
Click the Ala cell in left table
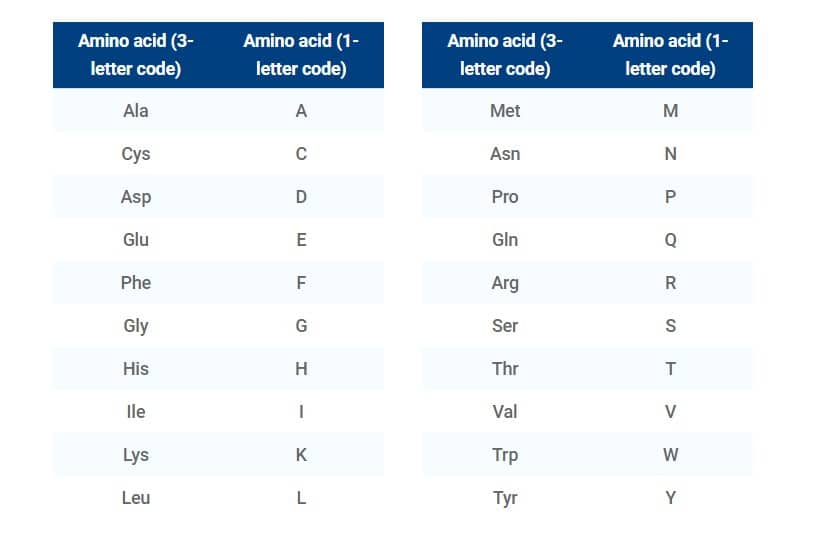pos(136,111)
